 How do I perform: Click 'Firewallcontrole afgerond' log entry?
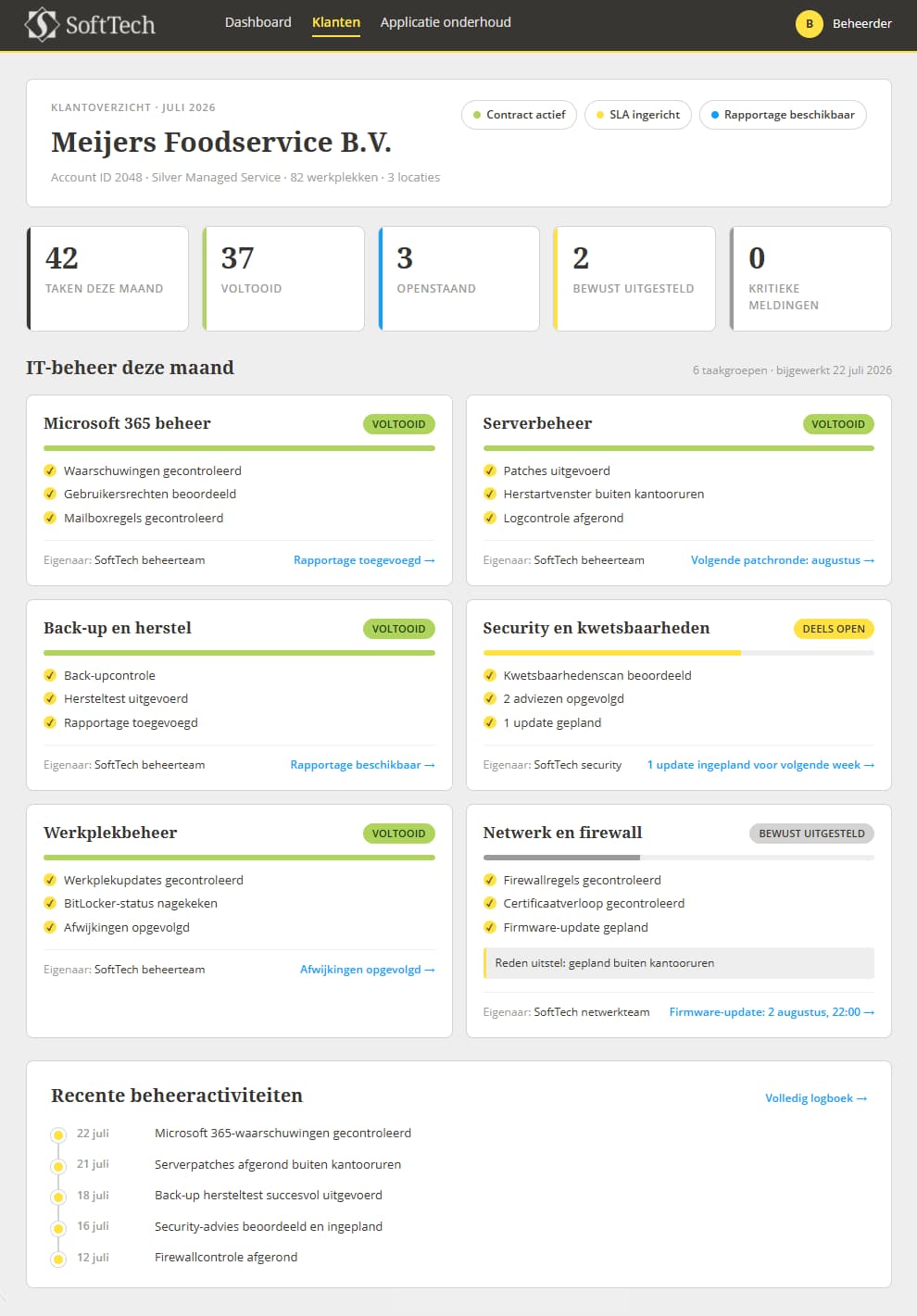tap(226, 1258)
